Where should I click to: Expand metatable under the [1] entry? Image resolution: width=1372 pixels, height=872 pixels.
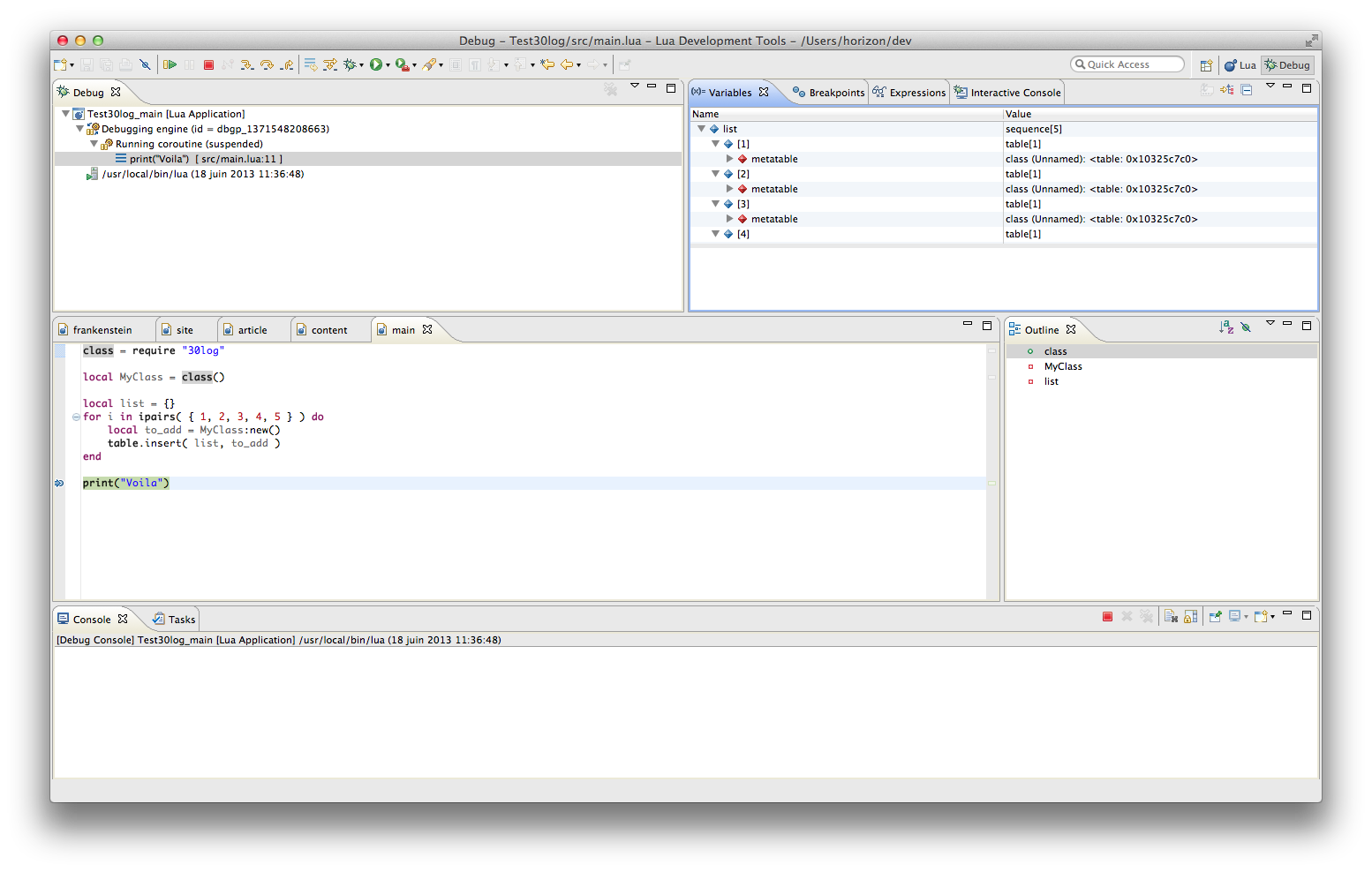730,159
